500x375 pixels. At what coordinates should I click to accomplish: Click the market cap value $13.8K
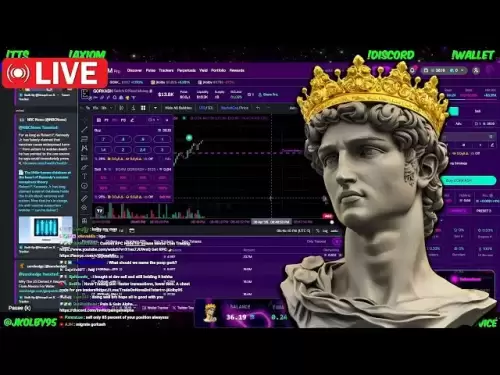coord(166,94)
